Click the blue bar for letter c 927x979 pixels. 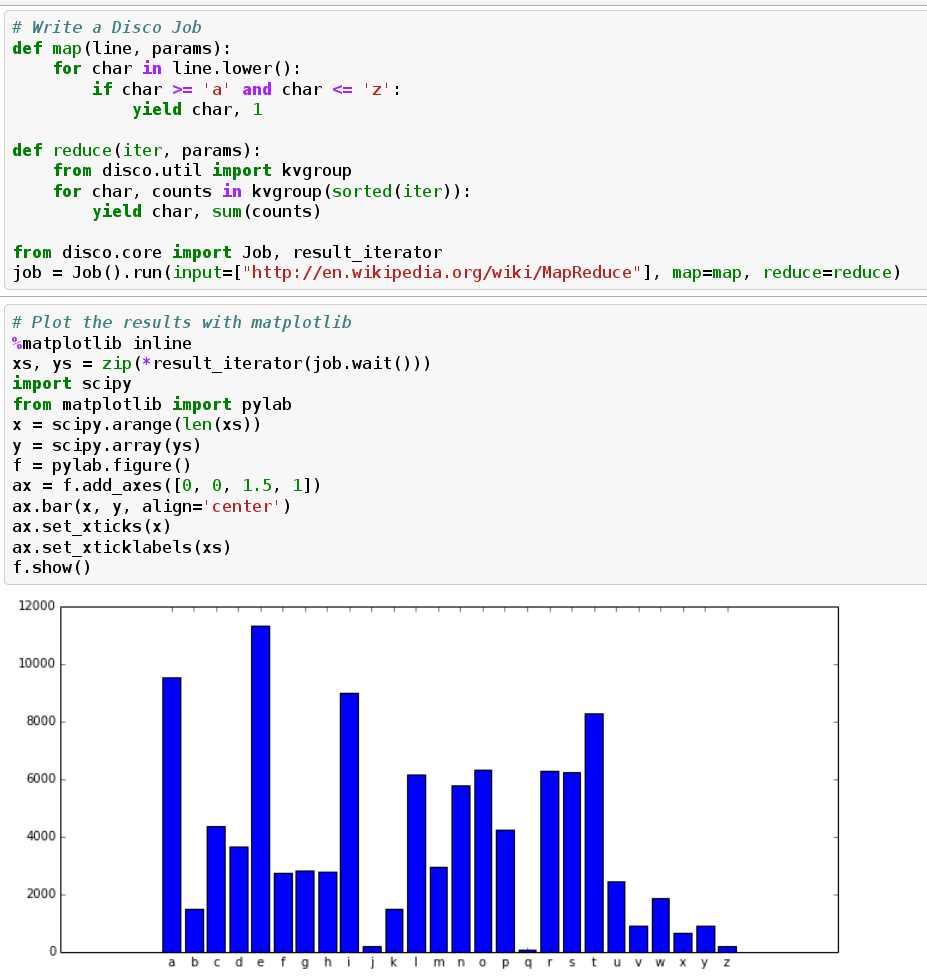[216, 889]
